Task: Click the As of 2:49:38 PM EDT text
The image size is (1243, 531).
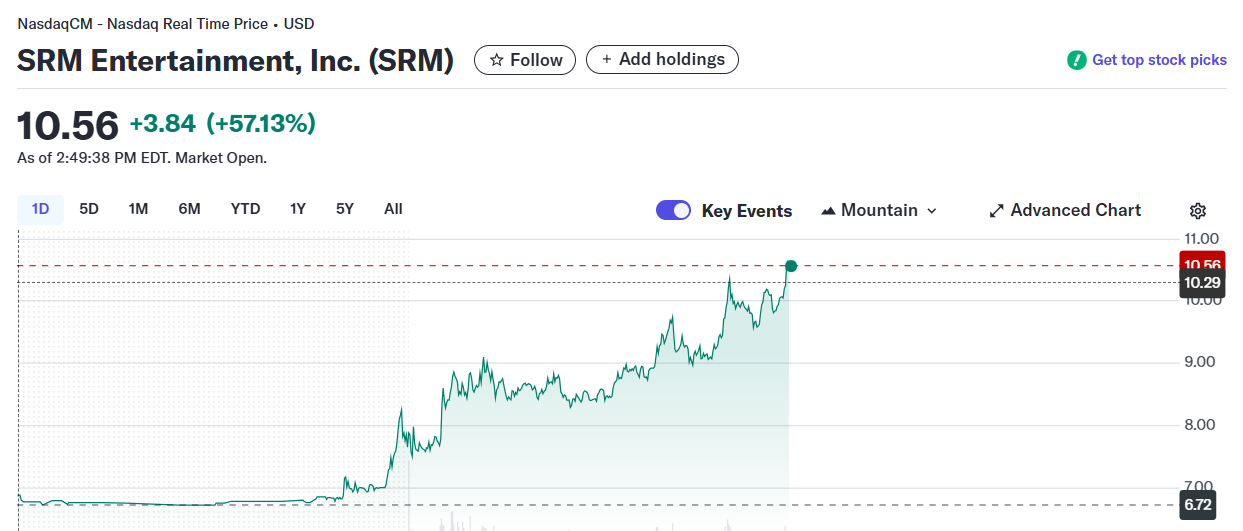Action: 142,158
